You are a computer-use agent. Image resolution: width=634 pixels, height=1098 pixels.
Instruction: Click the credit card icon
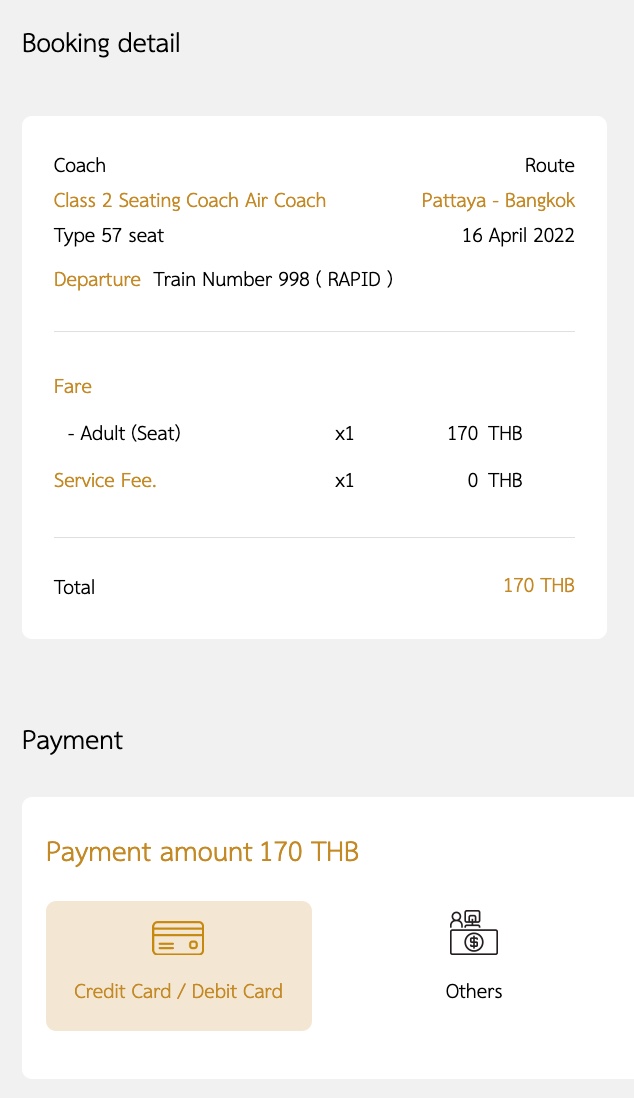point(178,938)
